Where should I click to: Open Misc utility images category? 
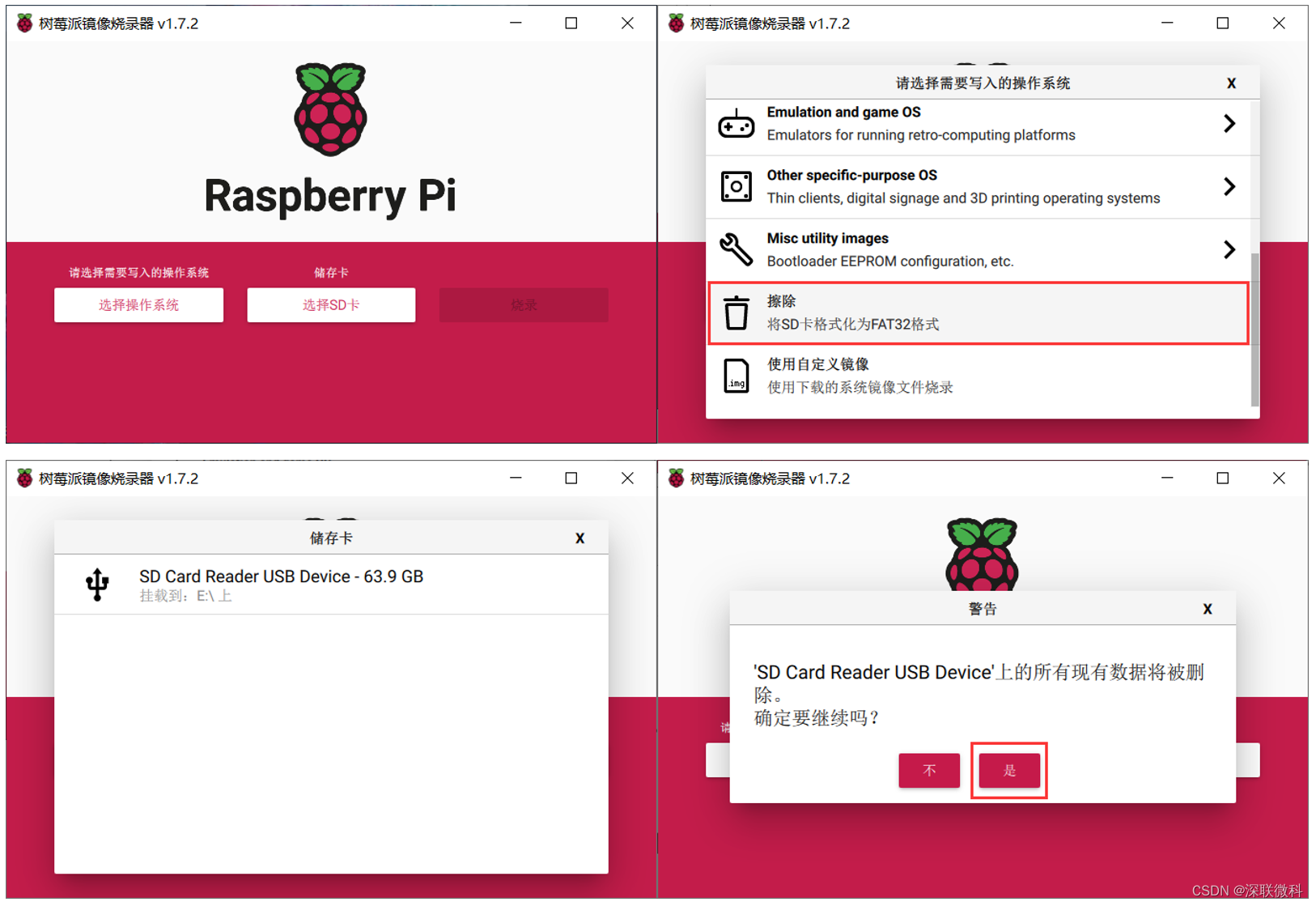click(x=978, y=250)
